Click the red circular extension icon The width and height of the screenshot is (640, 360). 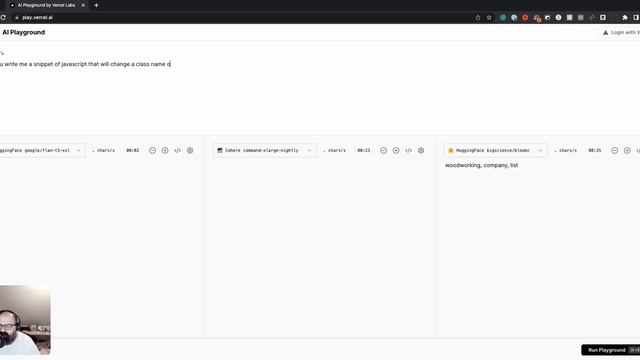click(x=525, y=18)
